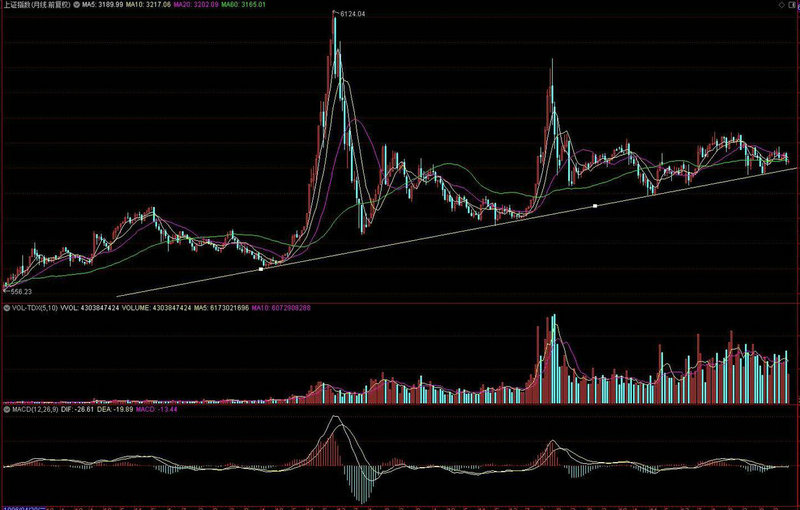Select the MA5: 3189.99 legend label
The image size is (800, 510).
pyautogui.click(x=105, y=5)
